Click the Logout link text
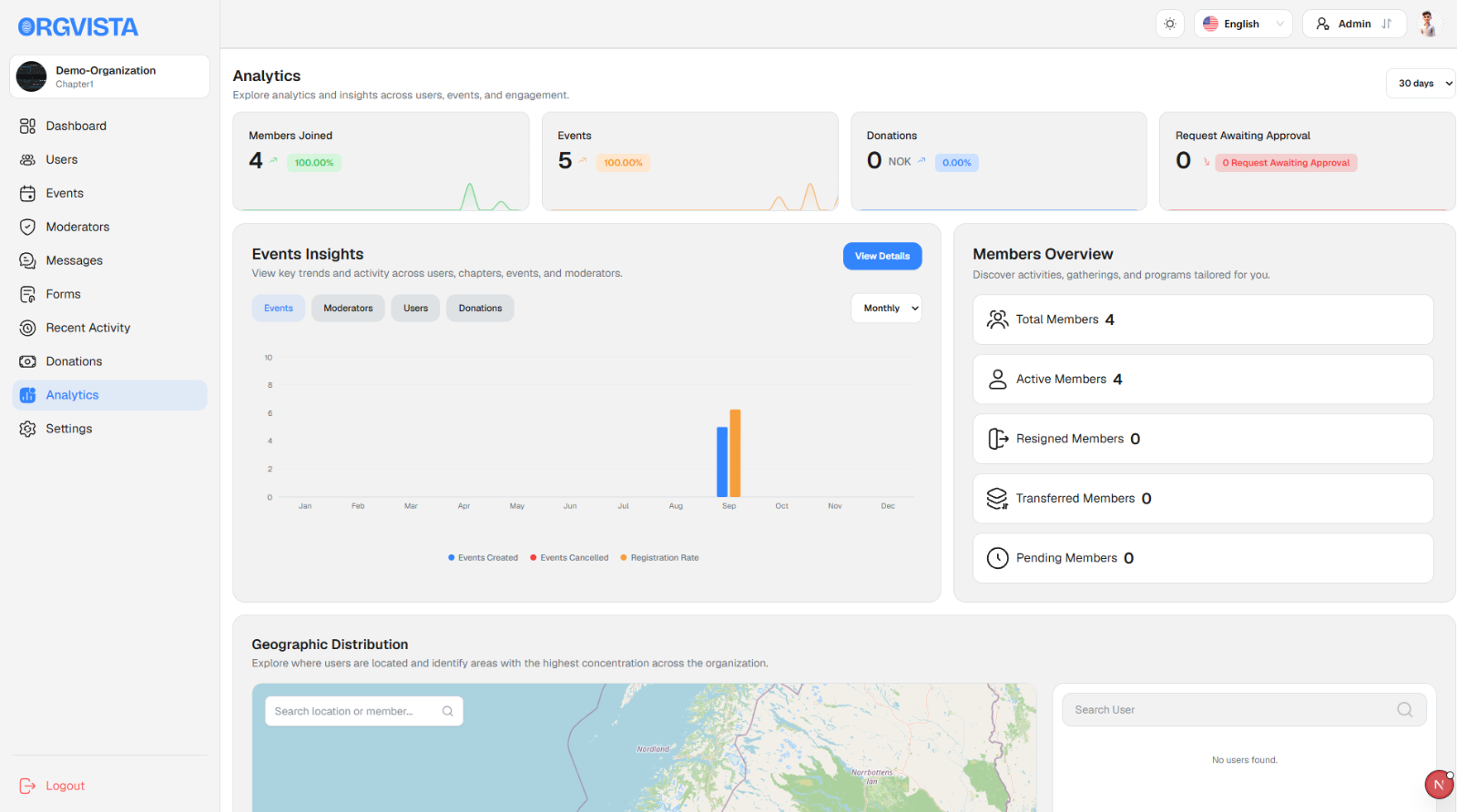This screenshot has height=812, width=1457. [66, 786]
